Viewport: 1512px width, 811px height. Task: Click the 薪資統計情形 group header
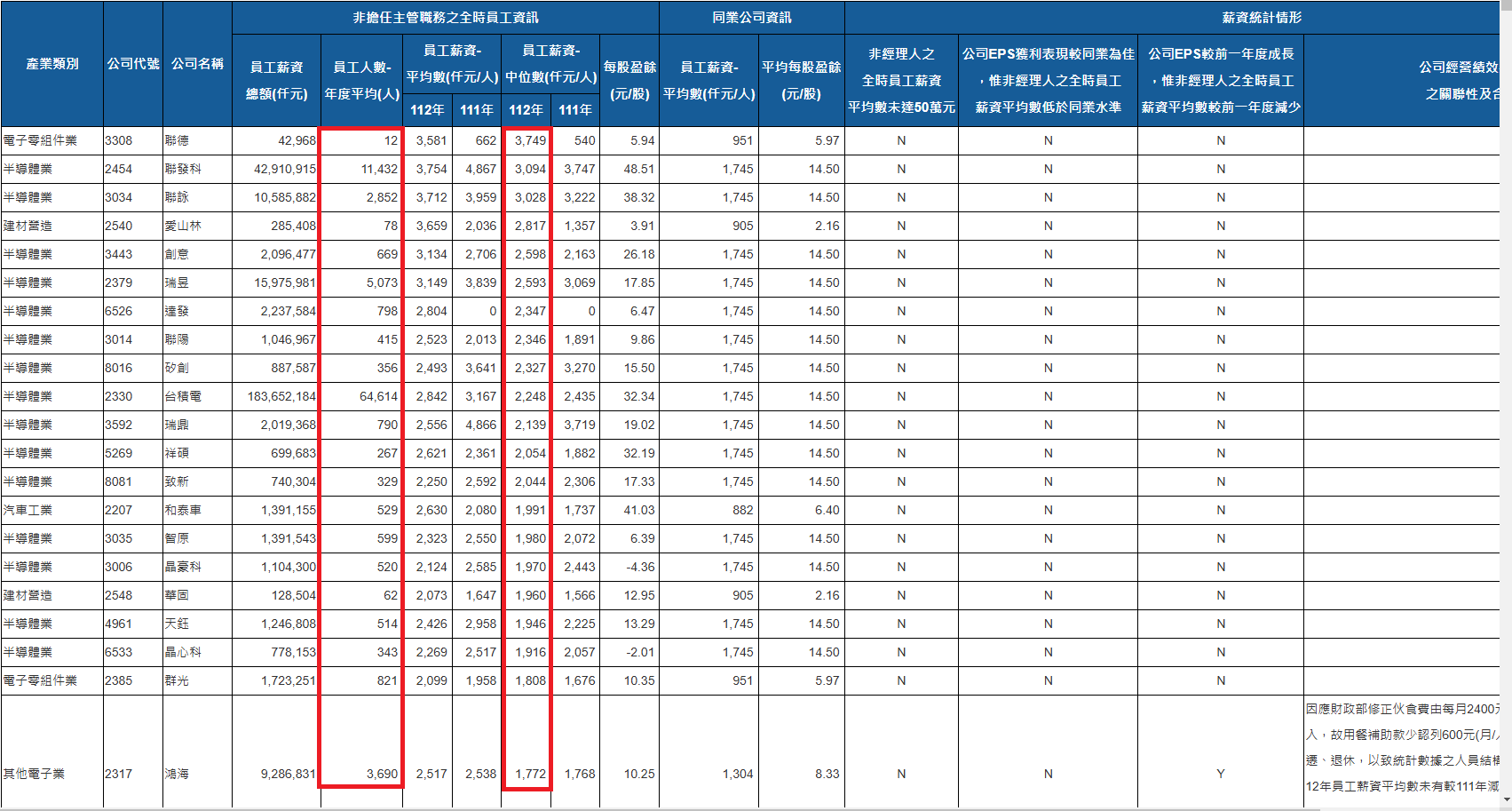tap(1262, 18)
